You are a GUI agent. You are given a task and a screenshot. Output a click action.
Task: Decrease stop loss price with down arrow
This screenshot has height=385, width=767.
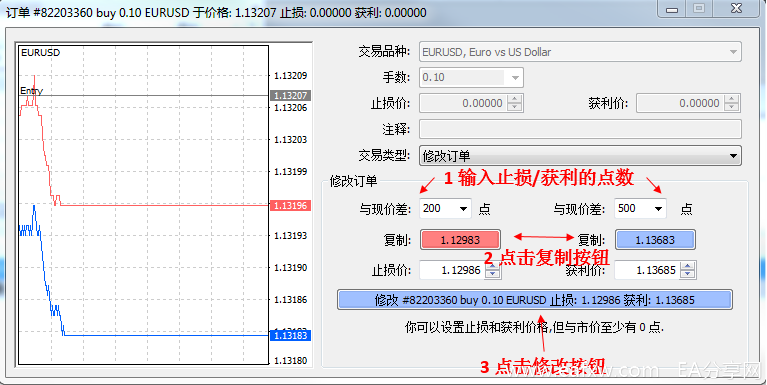(x=493, y=274)
